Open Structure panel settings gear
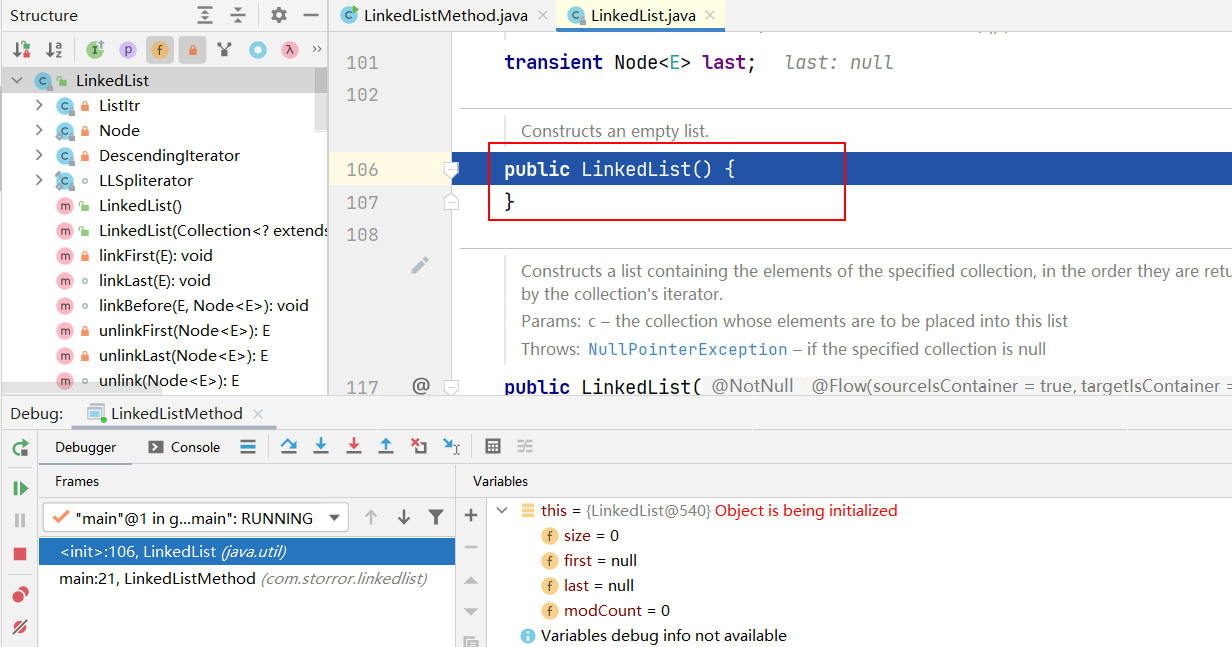Image resolution: width=1232 pixels, height=647 pixels. click(279, 15)
